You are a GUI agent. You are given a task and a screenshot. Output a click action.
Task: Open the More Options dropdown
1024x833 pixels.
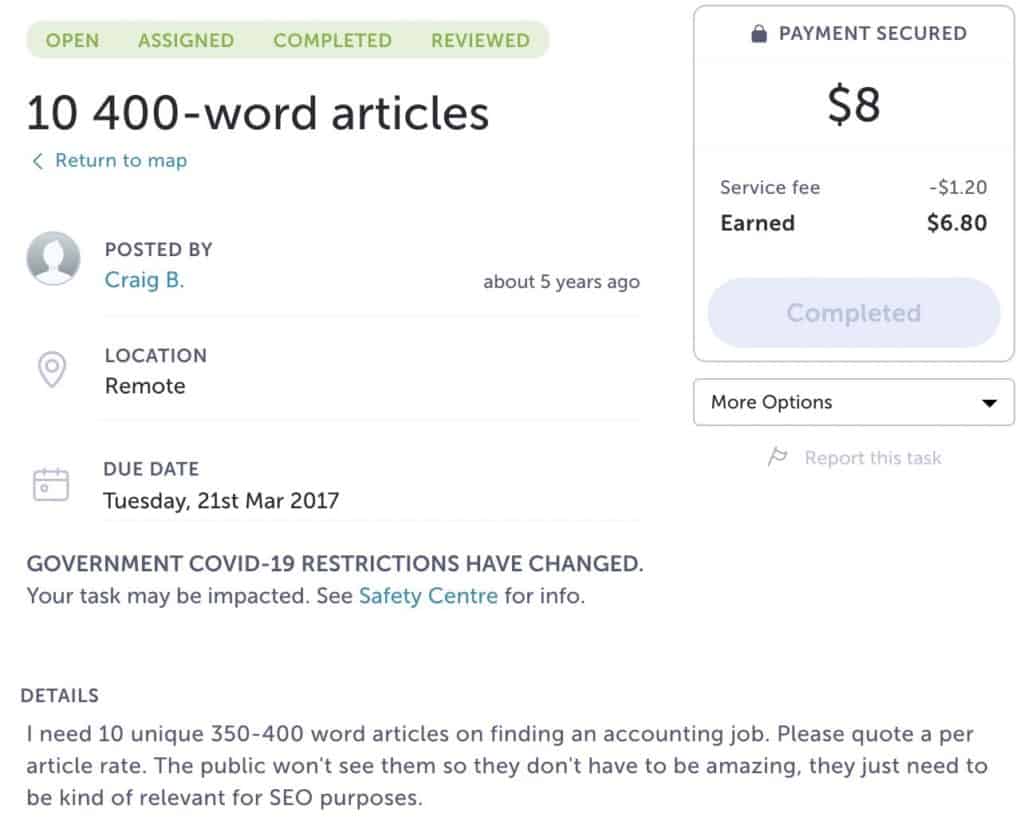(x=853, y=402)
